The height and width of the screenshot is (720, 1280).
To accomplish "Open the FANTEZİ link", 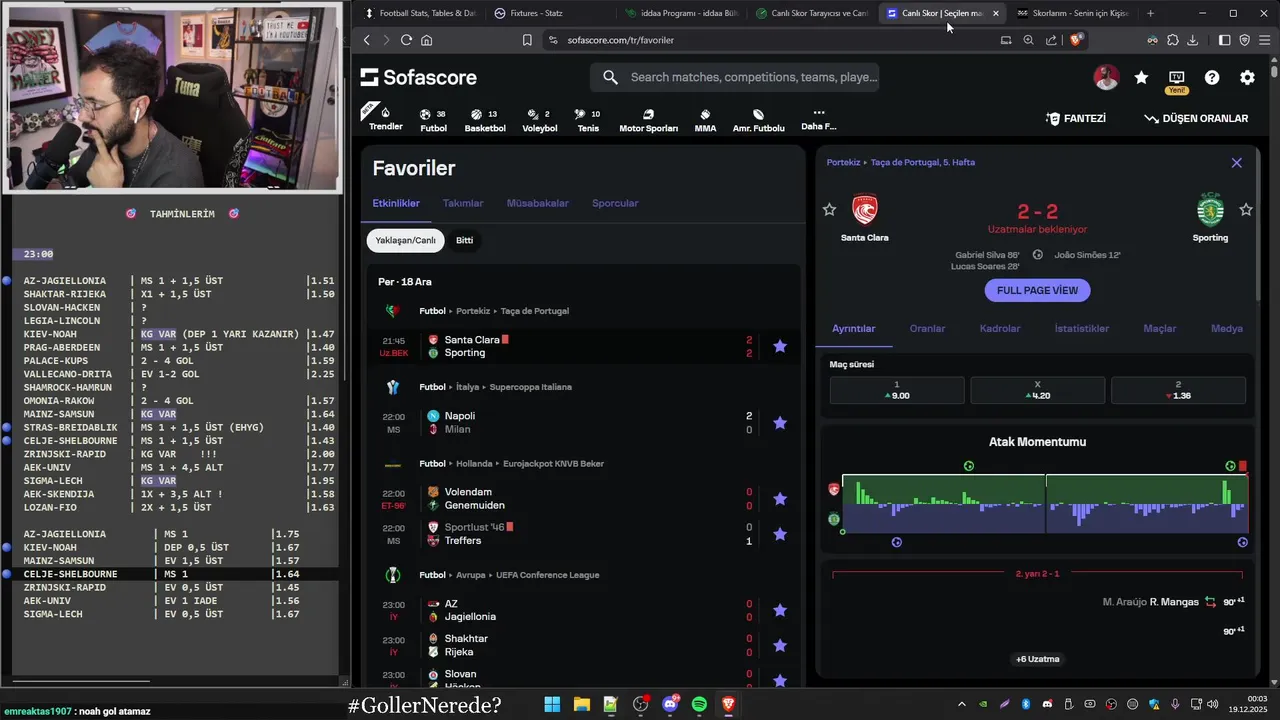I will tap(1076, 118).
